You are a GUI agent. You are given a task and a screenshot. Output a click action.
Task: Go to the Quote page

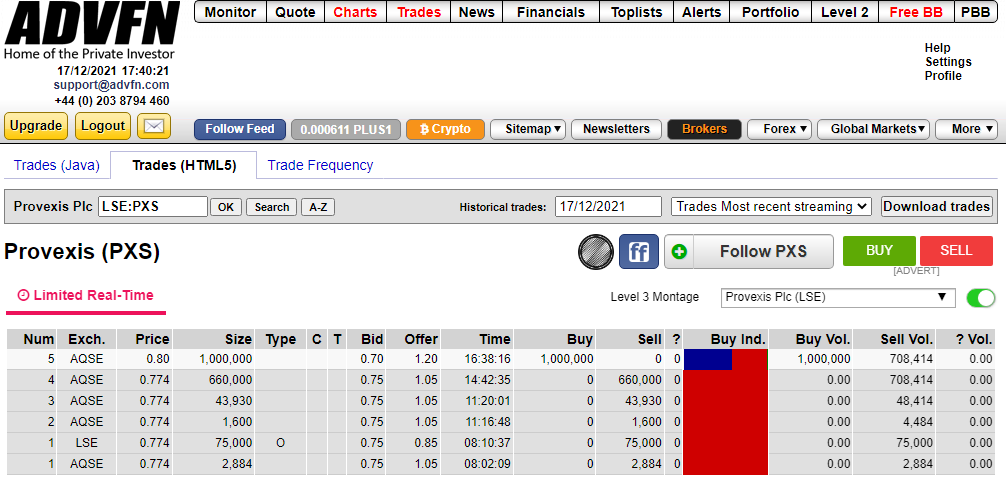click(295, 12)
